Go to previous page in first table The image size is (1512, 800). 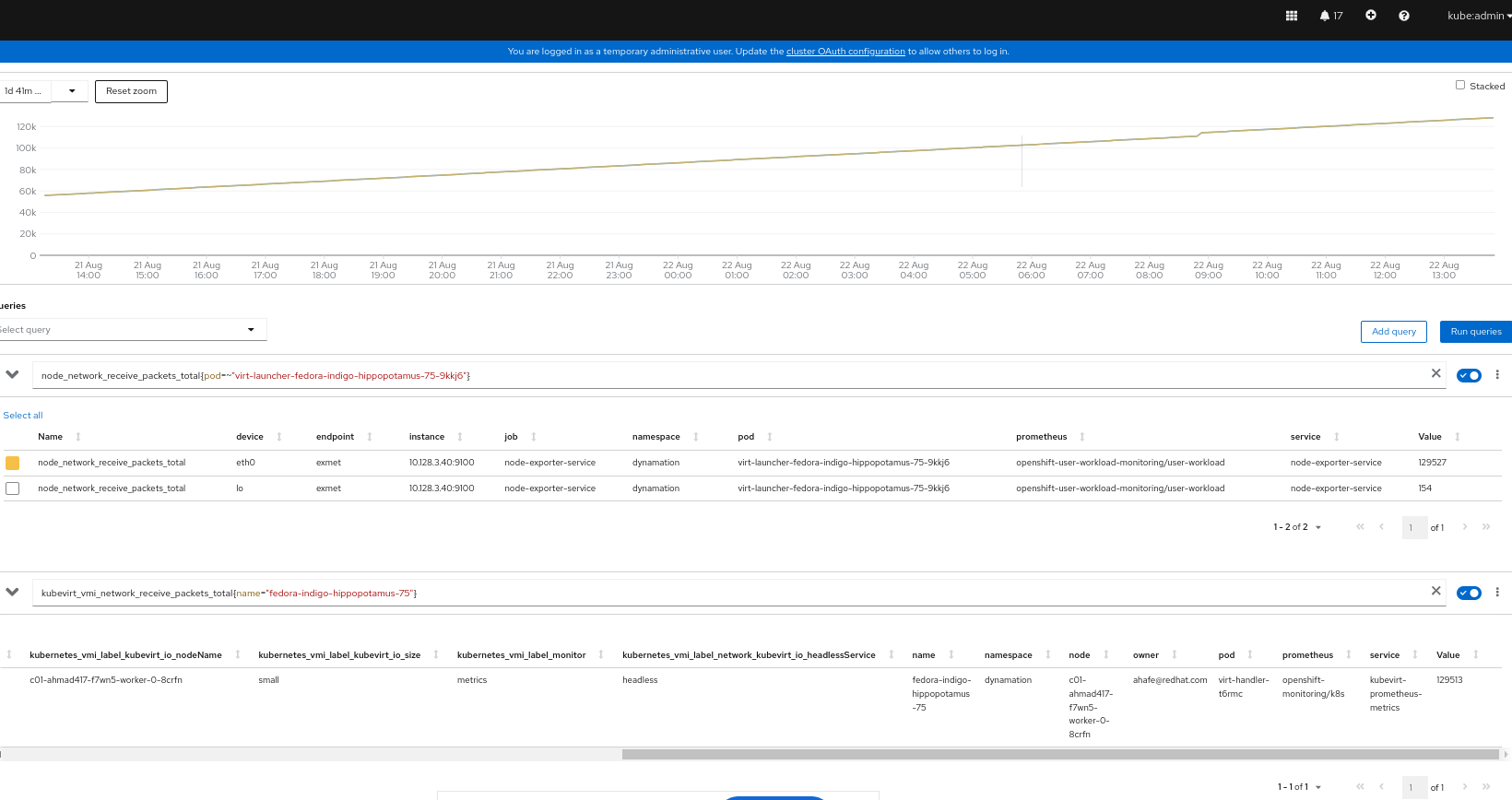(1381, 527)
